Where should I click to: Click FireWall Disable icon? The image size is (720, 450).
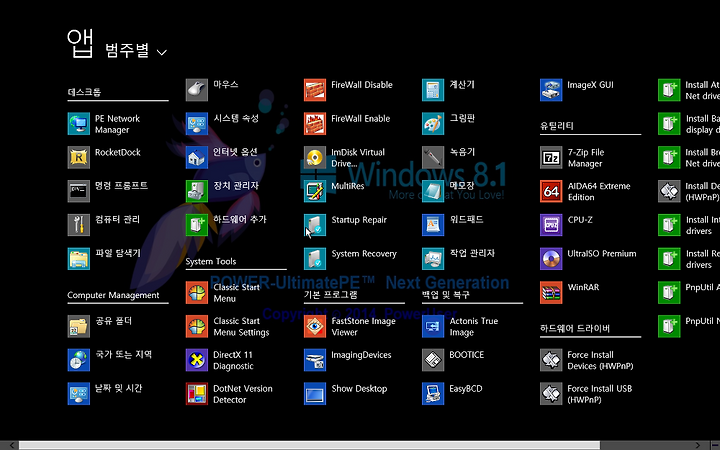(x=315, y=90)
